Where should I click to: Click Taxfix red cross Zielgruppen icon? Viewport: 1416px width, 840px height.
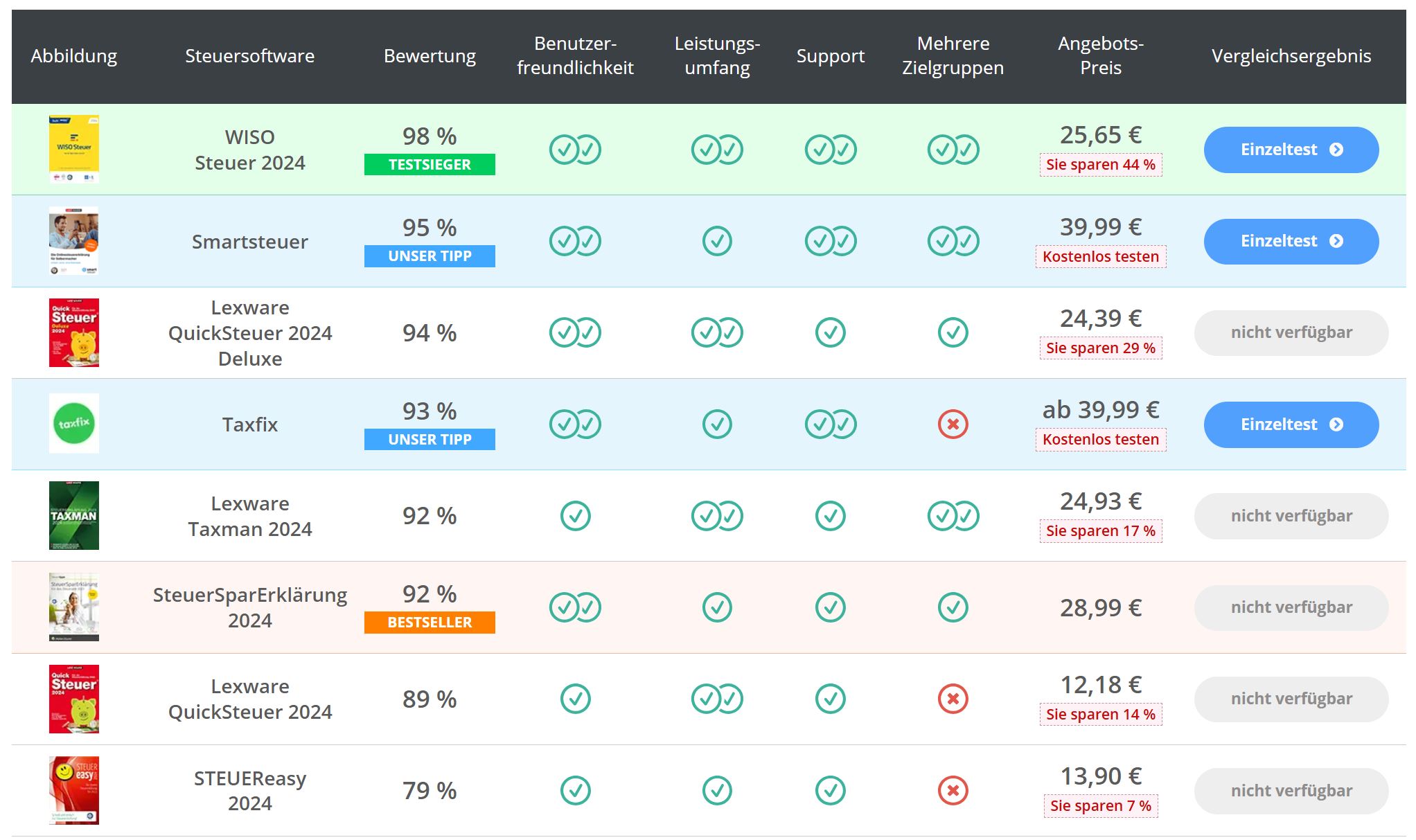point(953,425)
